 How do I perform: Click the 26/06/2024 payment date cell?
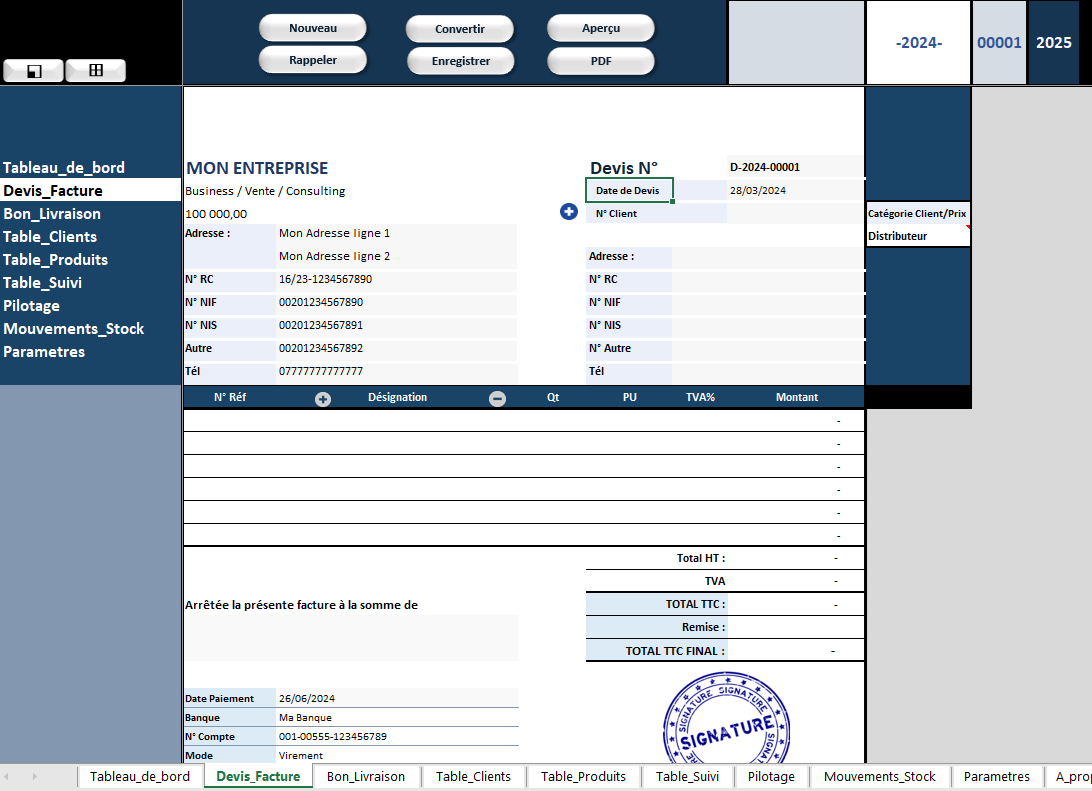[397, 698]
